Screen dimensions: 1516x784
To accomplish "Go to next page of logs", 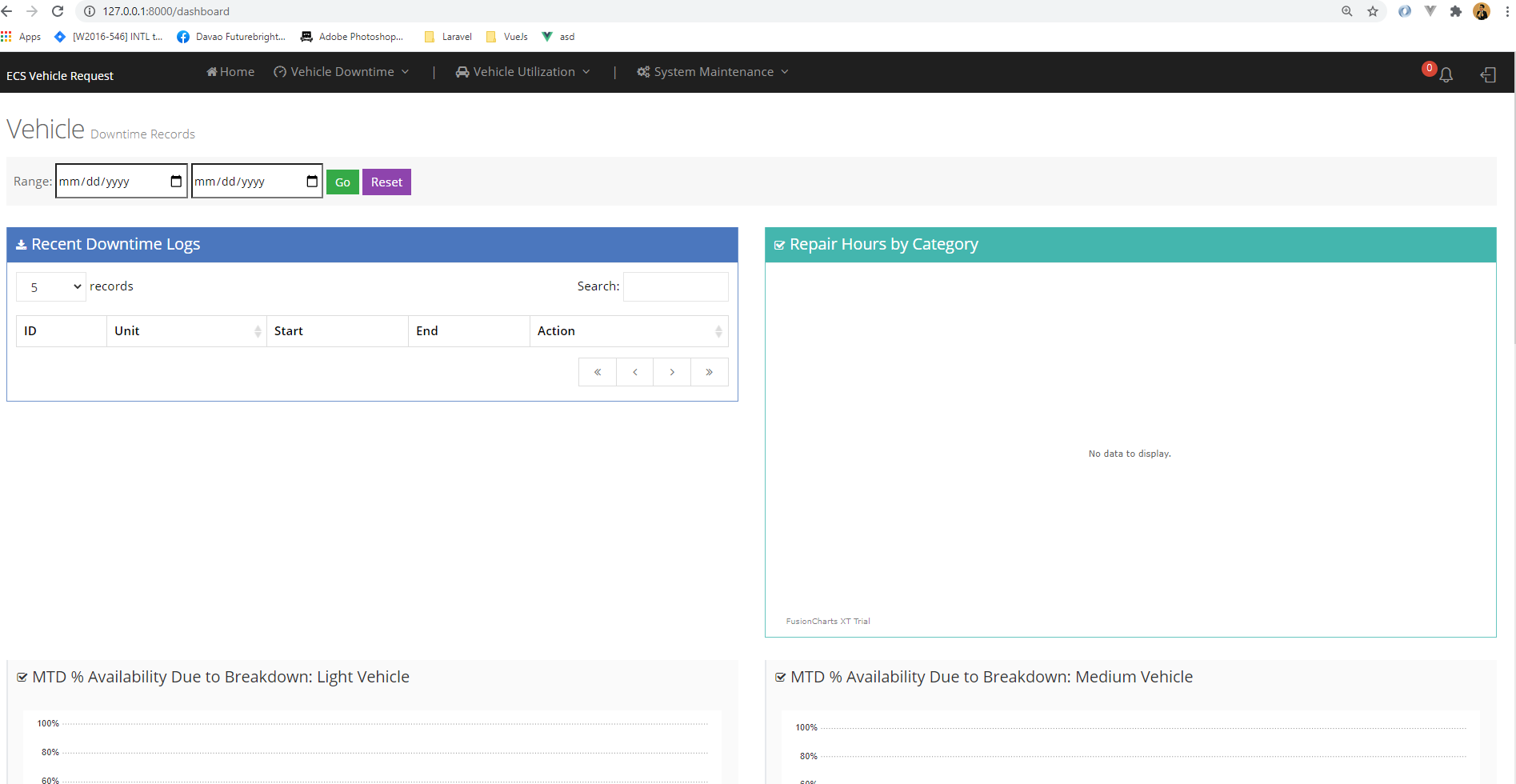I will (x=672, y=372).
